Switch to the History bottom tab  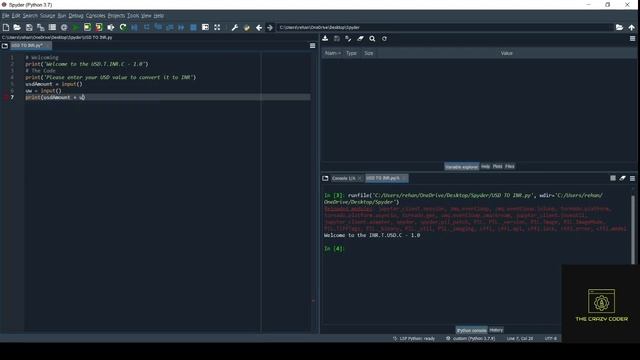tap(496, 330)
